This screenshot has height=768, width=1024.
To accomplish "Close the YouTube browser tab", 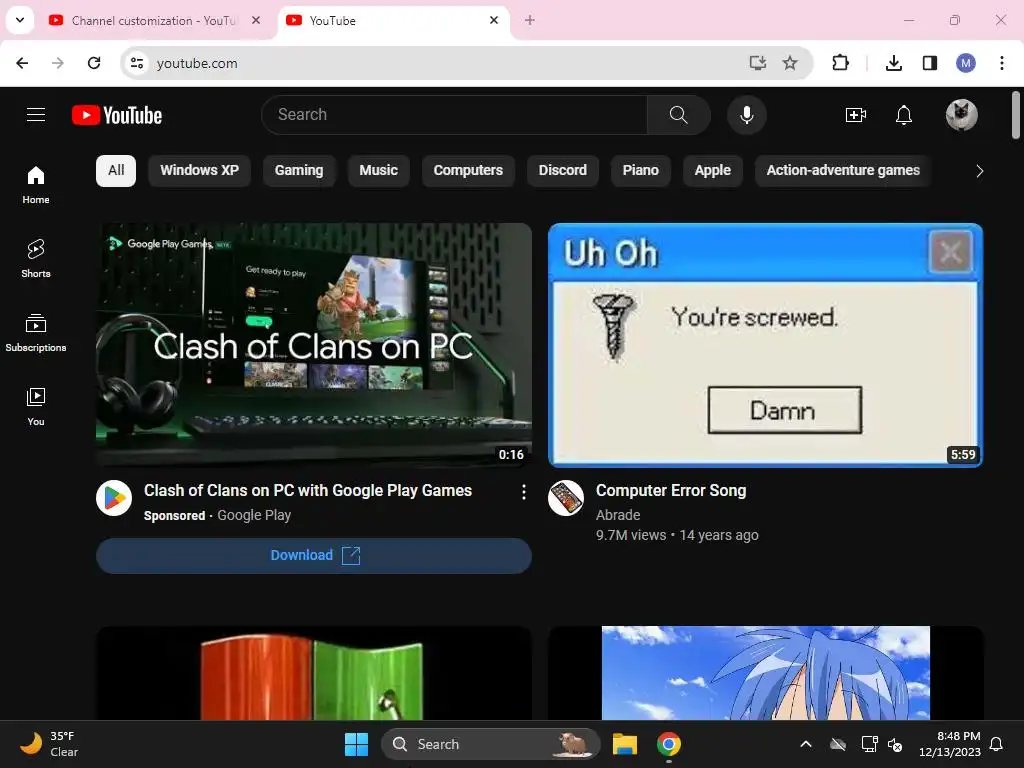I will coord(494,20).
